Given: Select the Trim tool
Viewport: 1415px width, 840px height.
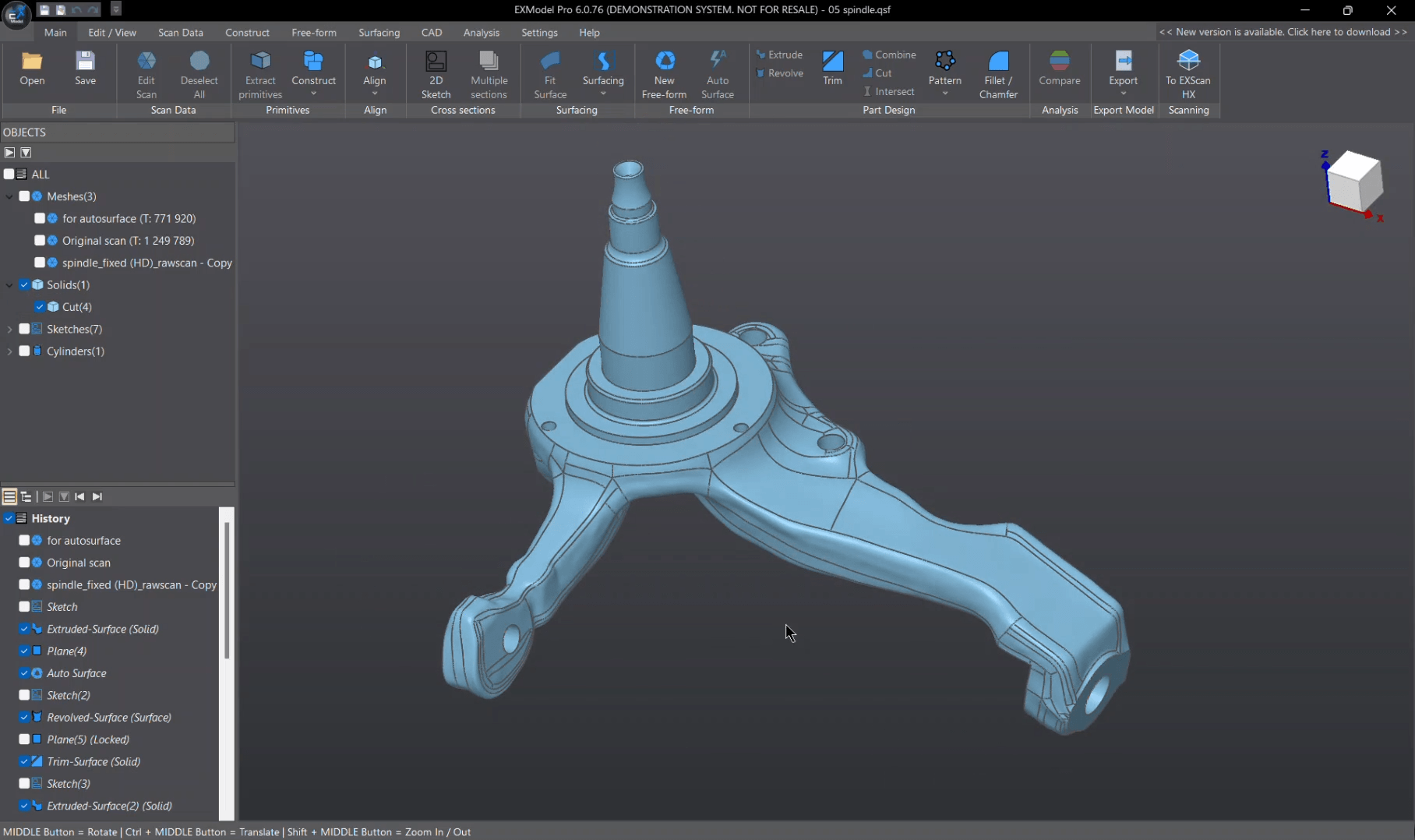Looking at the screenshot, I should coord(831,69).
